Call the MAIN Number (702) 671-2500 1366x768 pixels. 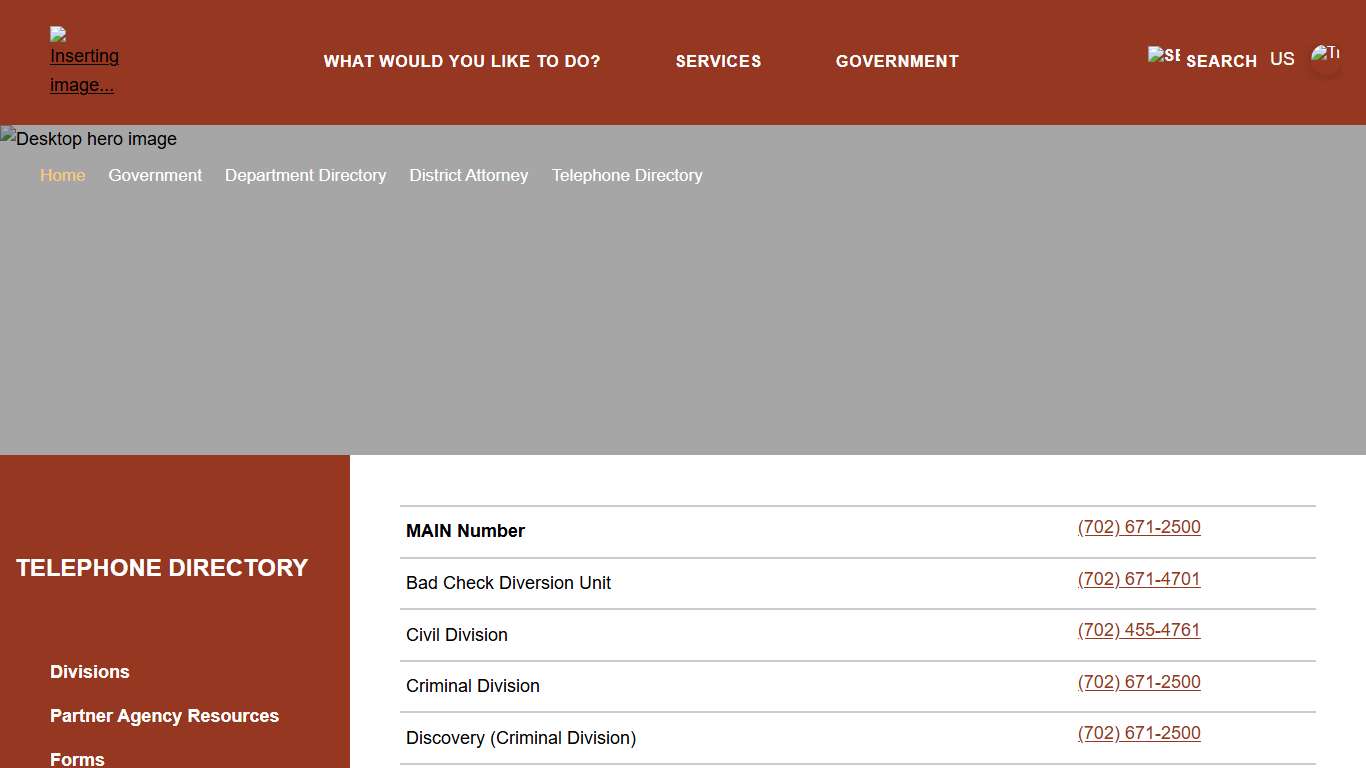[x=1139, y=527]
